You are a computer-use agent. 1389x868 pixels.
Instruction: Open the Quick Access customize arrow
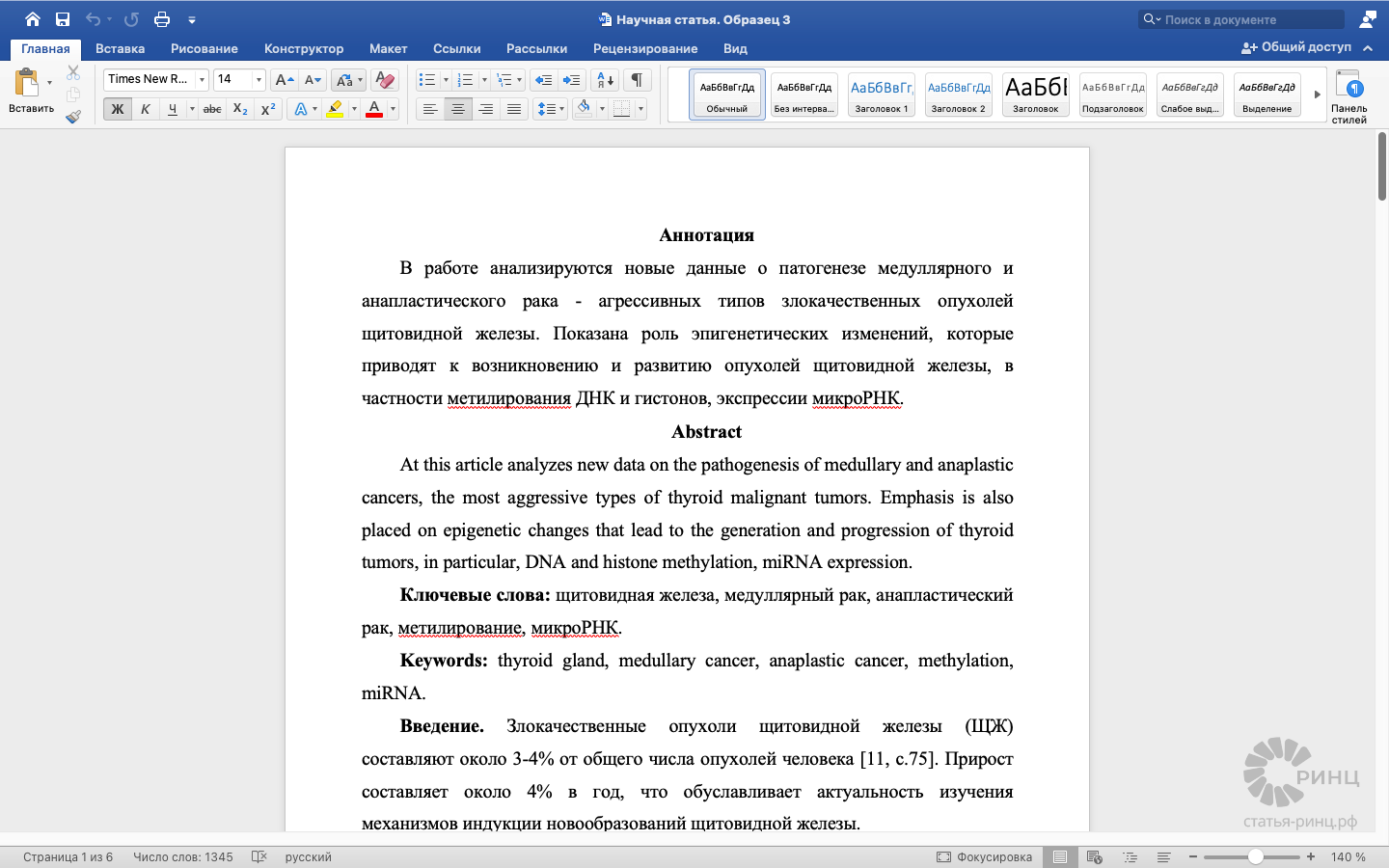192,19
